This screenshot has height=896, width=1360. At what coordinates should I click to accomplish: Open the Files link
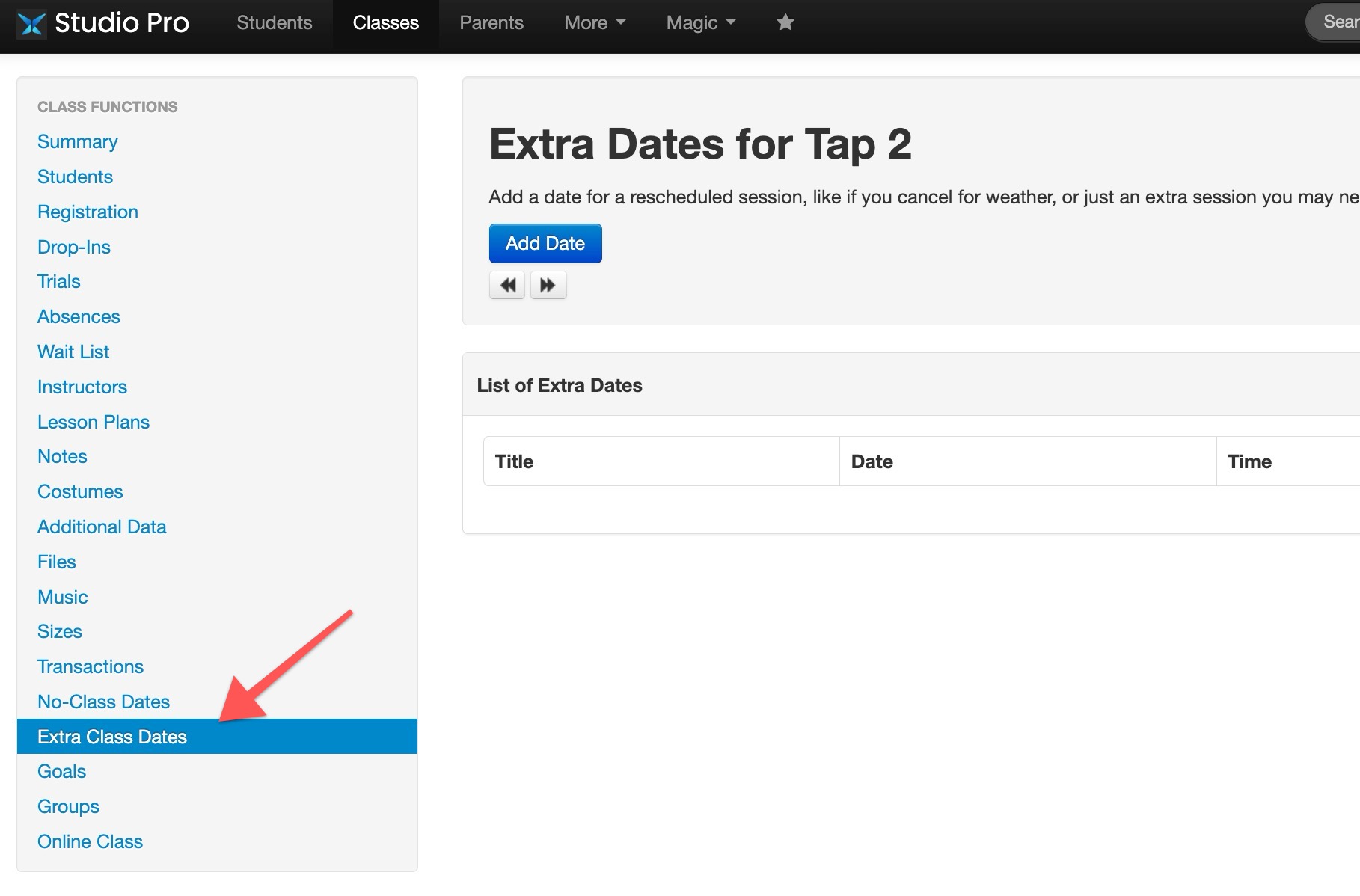[x=57, y=562]
